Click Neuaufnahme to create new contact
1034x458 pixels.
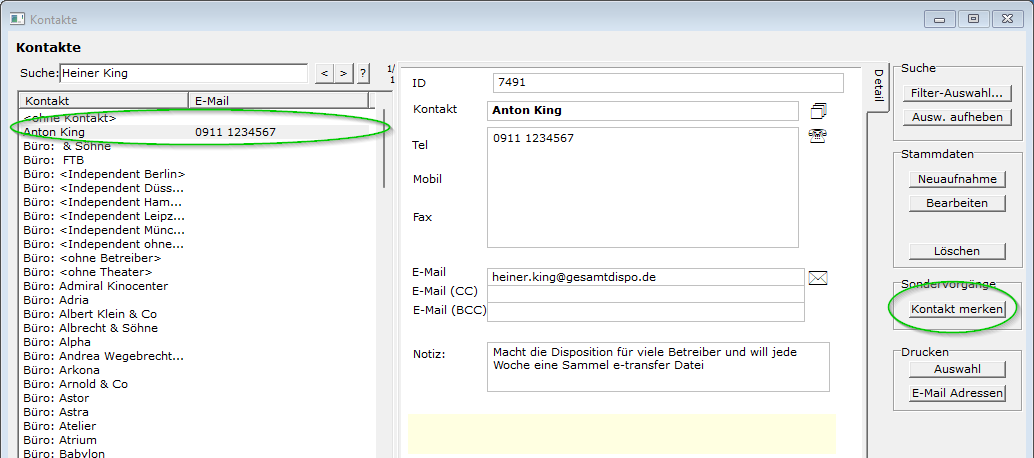[956, 179]
